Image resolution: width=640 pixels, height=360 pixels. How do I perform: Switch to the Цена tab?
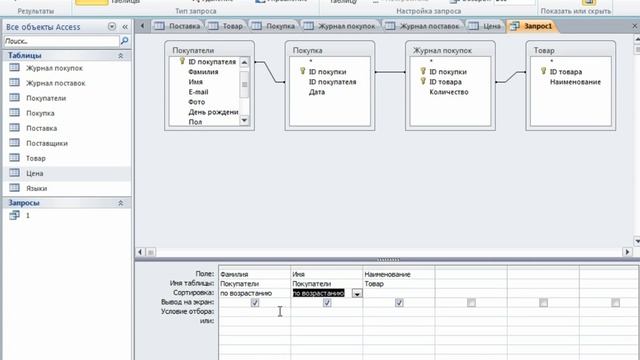[x=484, y=26]
